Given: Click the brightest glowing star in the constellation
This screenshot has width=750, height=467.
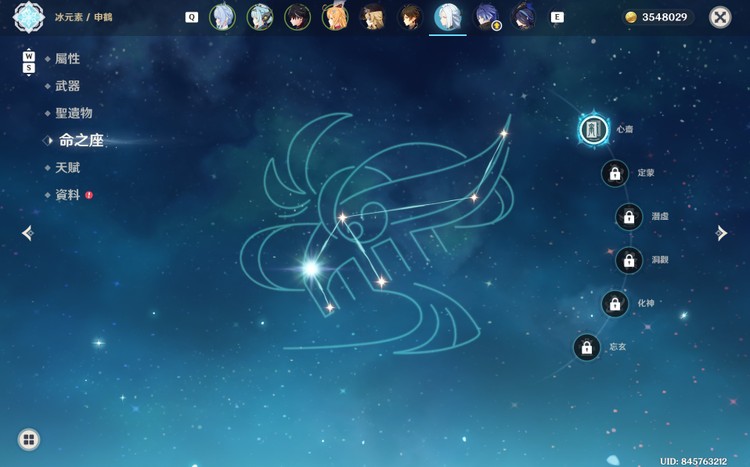Looking at the screenshot, I should [x=311, y=268].
